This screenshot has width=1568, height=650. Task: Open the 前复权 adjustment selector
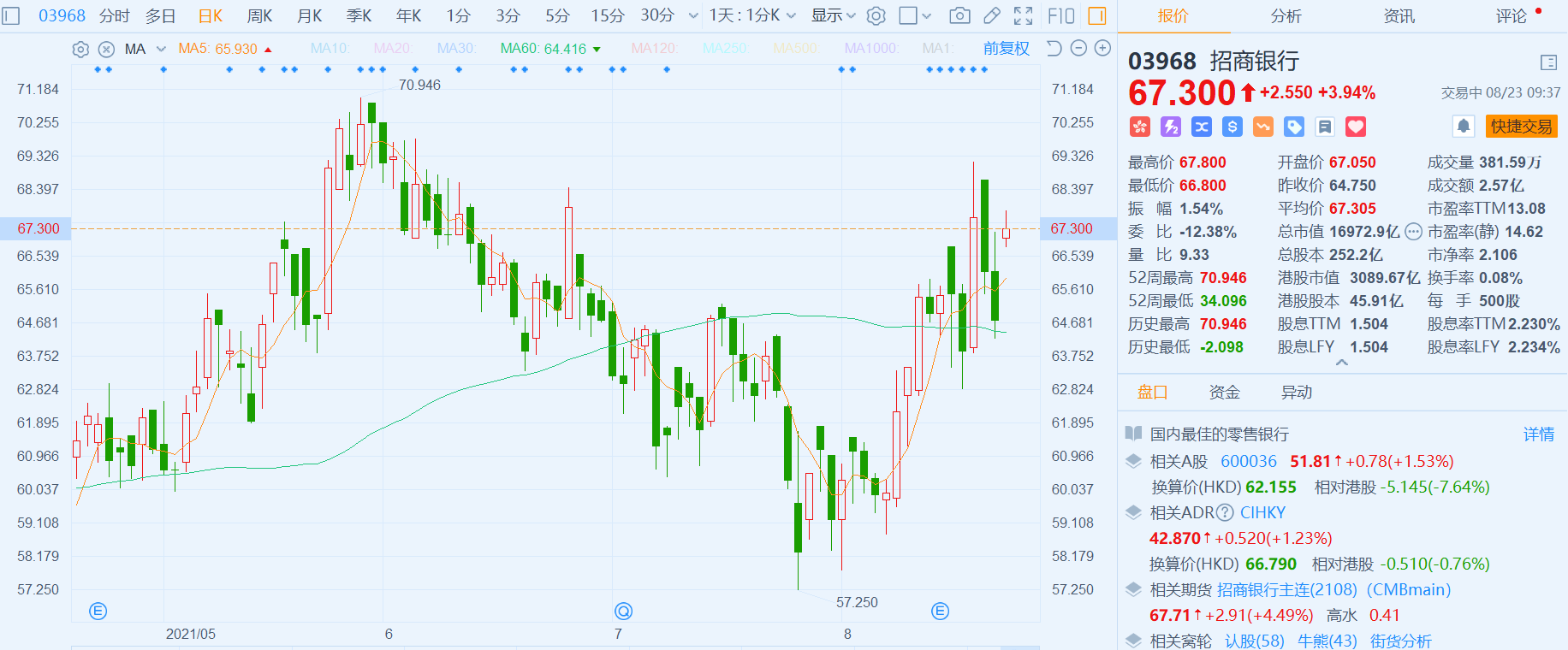pyautogui.click(x=1006, y=49)
